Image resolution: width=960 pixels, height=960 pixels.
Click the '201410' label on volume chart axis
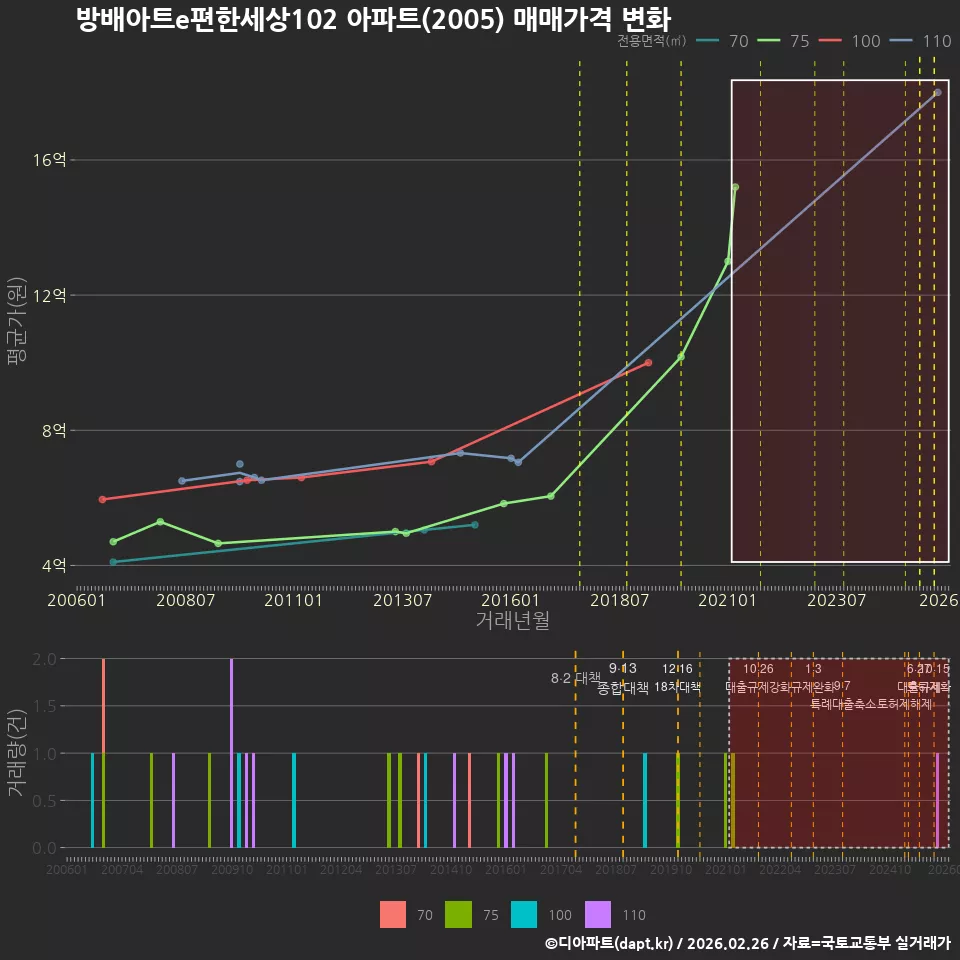coord(451,869)
